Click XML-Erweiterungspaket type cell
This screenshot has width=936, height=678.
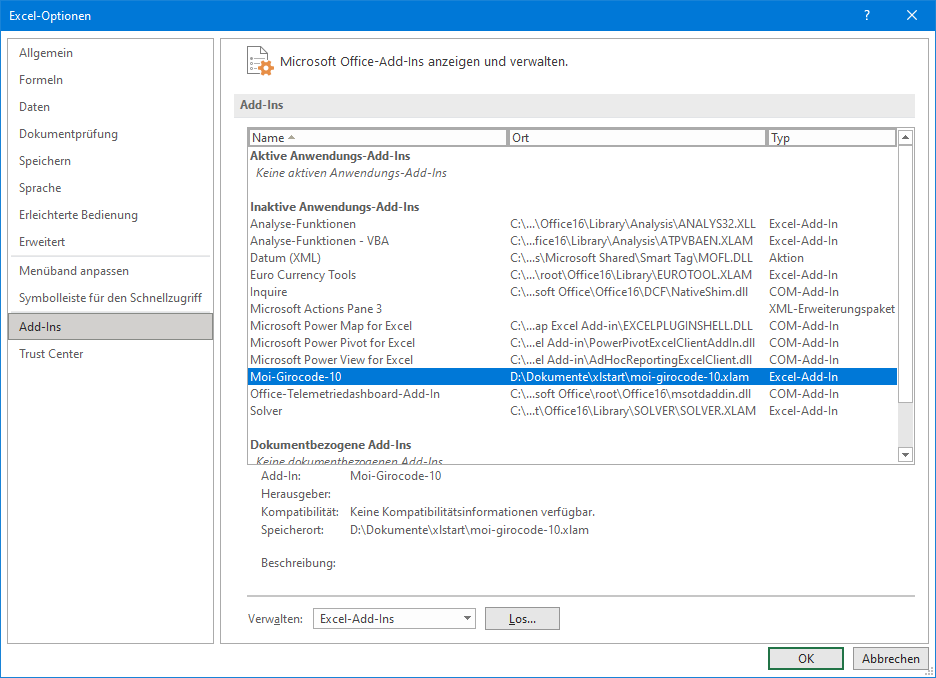[x=832, y=309]
